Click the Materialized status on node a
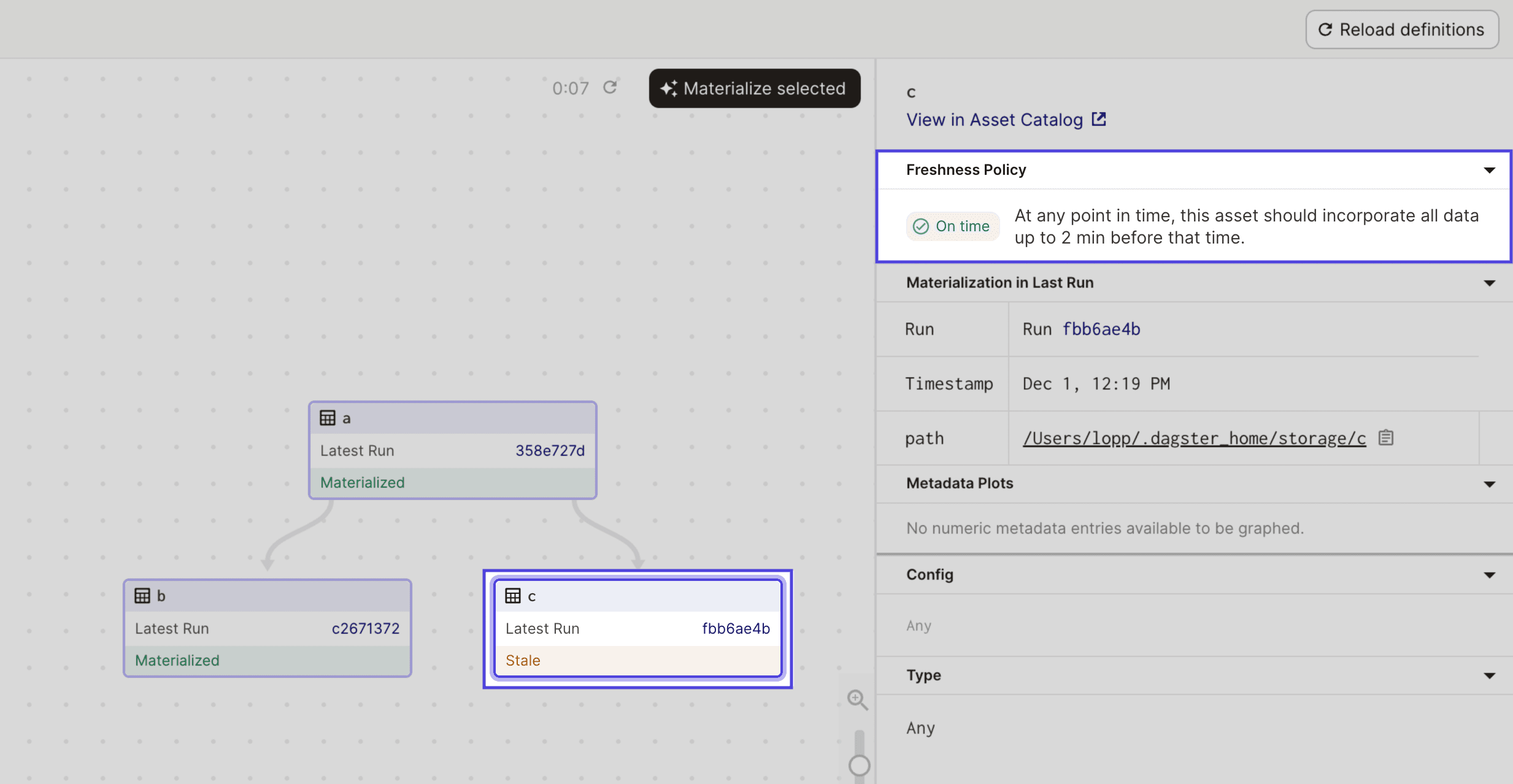 tap(362, 483)
